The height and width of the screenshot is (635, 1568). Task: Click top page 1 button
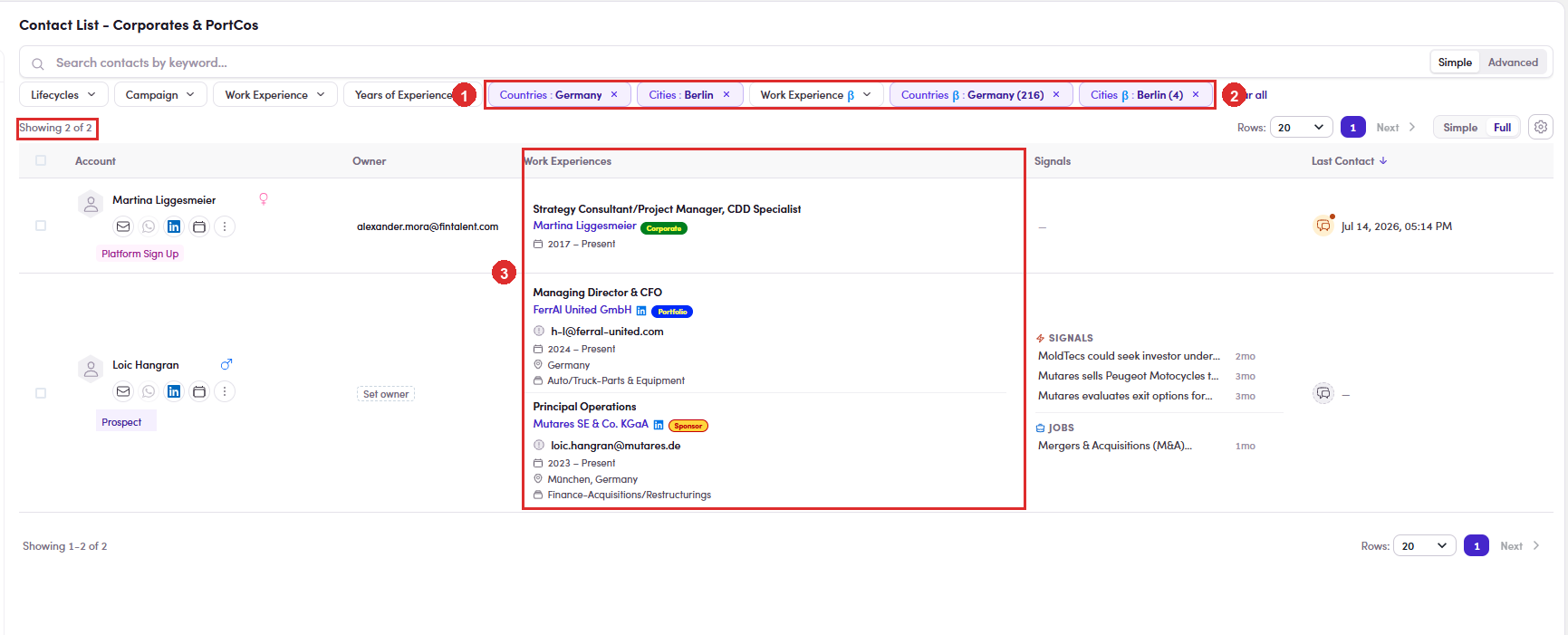[x=1353, y=128]
